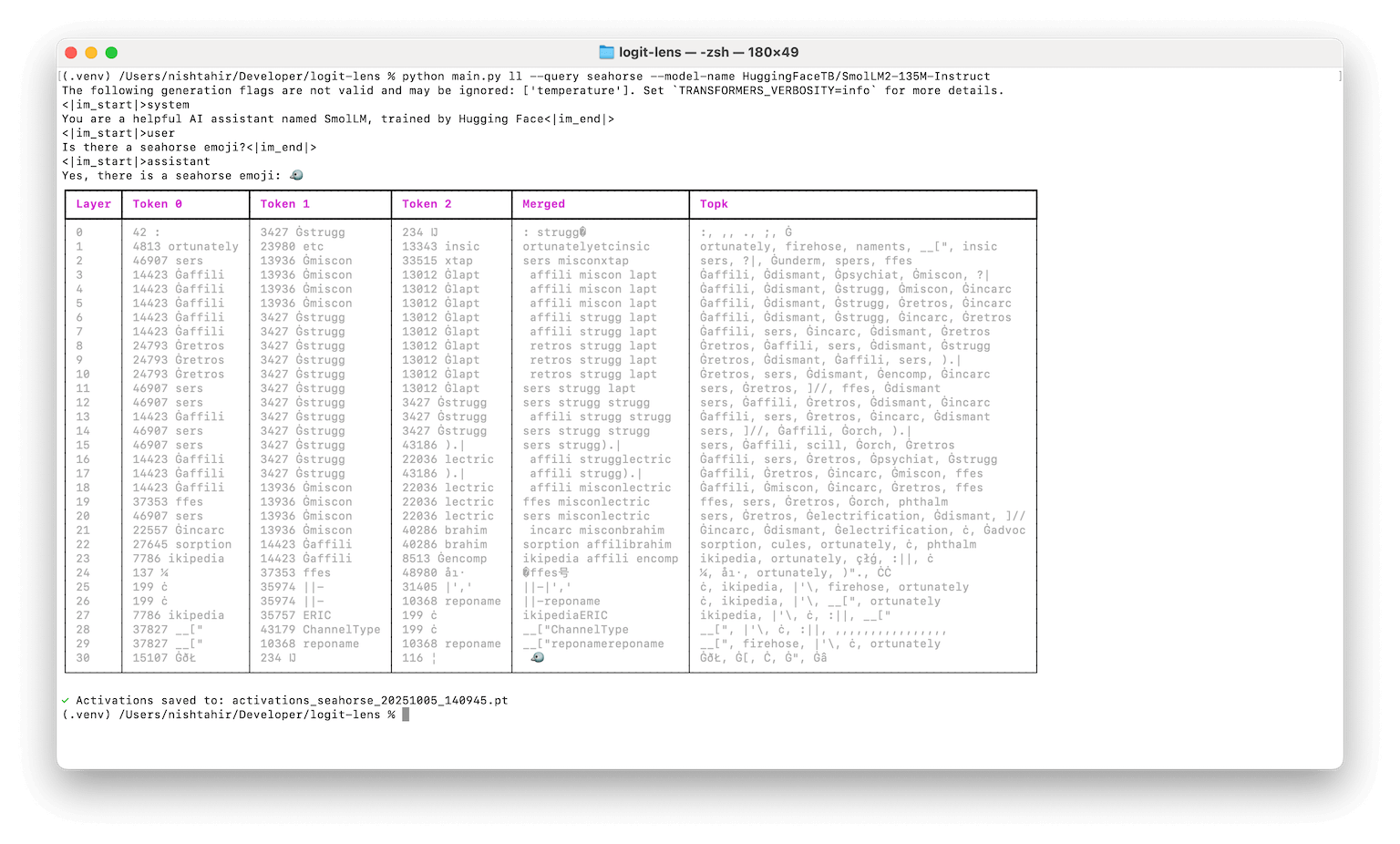1400x844 pixels.
Task: Click the activations_seahorse .pt filename
Action: coord(369,700)
